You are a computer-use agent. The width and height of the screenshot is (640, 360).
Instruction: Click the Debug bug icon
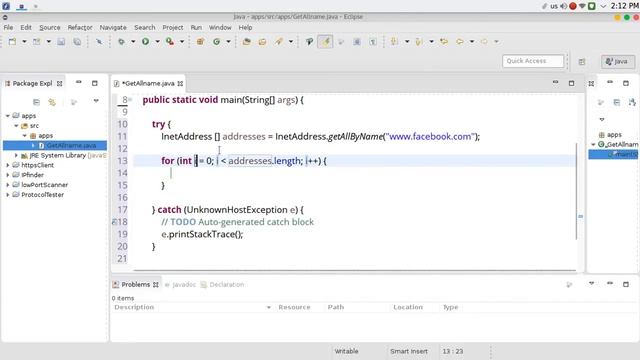[121, 42]
